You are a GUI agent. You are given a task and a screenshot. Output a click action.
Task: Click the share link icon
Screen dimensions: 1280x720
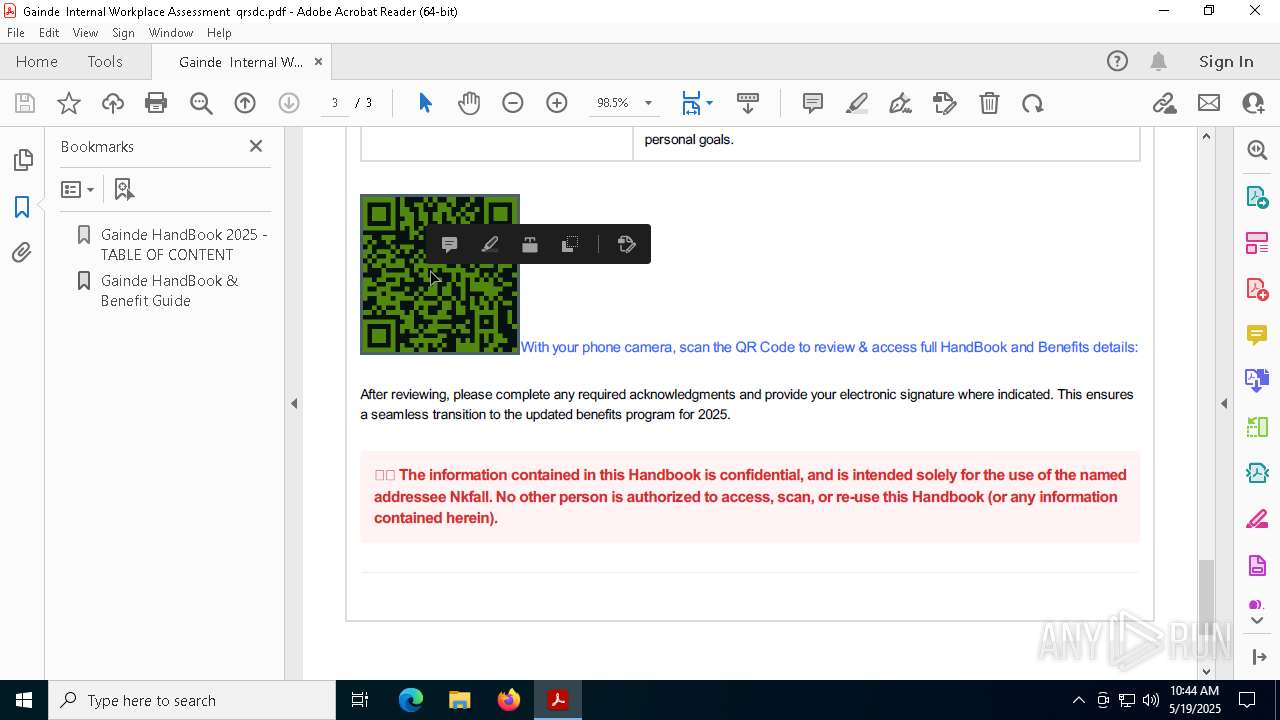tap(1164, 103)
